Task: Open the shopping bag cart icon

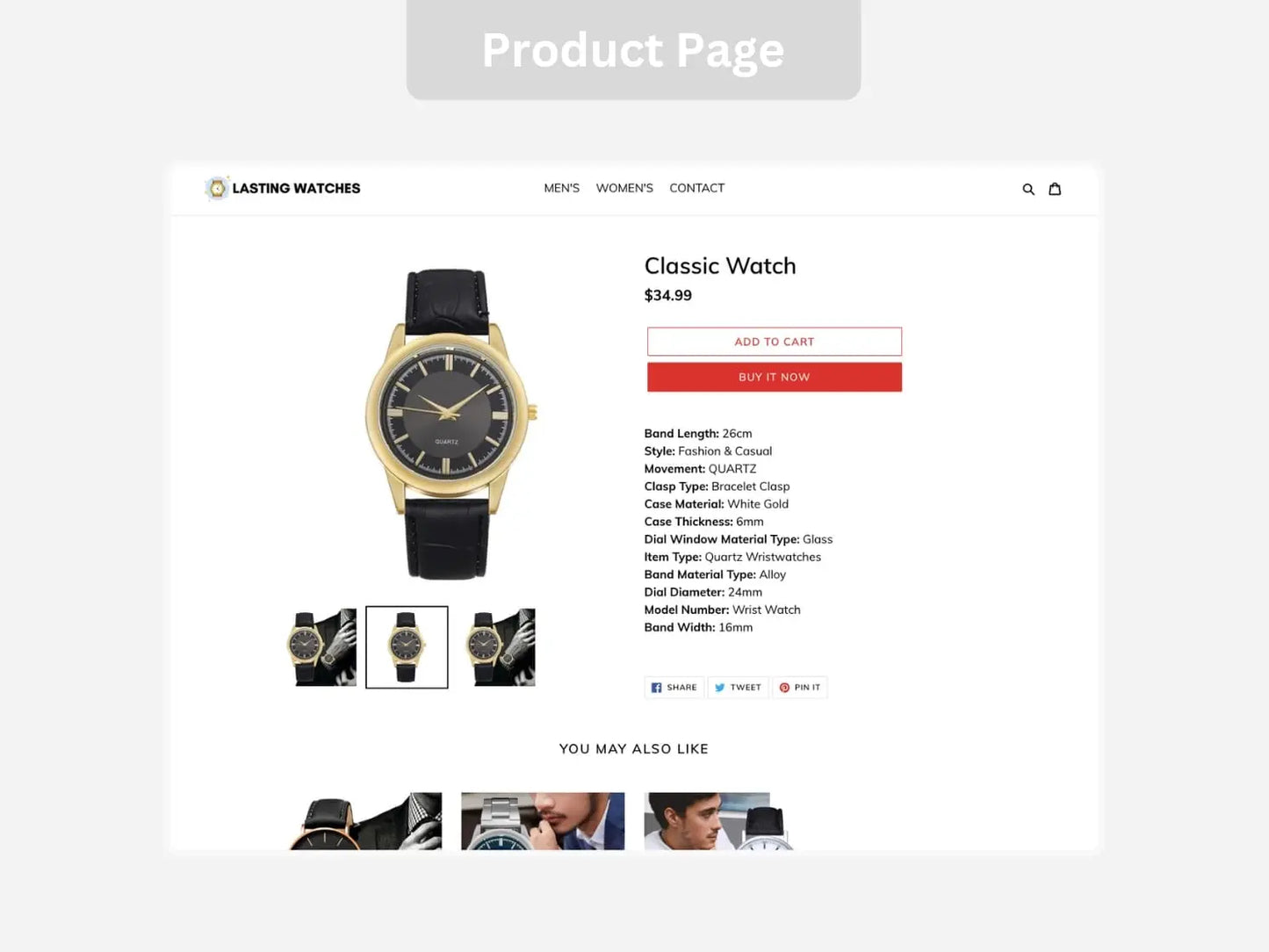Action: pos(1055,189)
